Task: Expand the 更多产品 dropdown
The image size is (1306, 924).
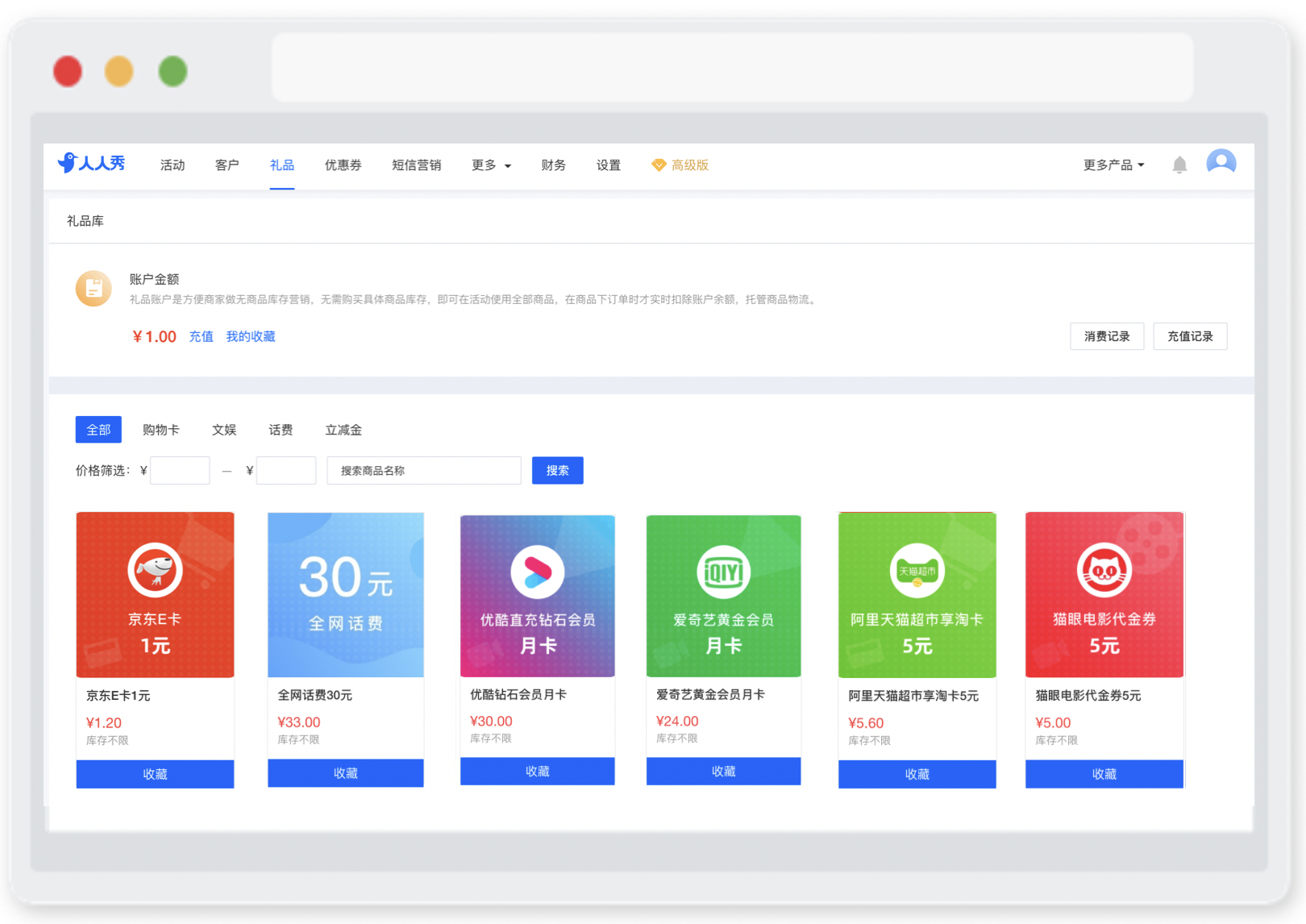Action: 1113,165
